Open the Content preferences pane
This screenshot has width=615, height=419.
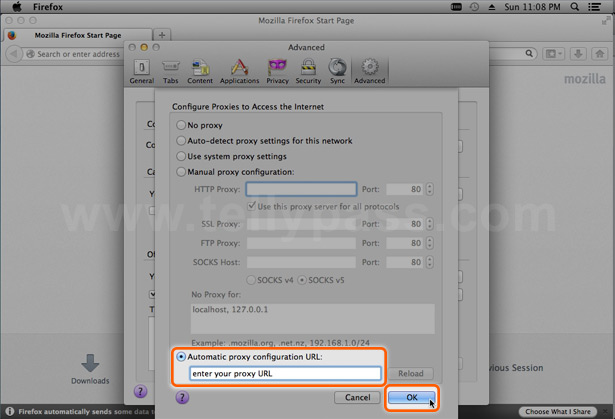(x=200, y=71)
